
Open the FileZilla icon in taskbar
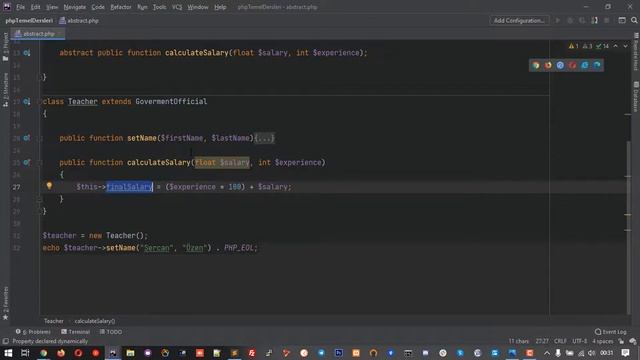point(252,353)
